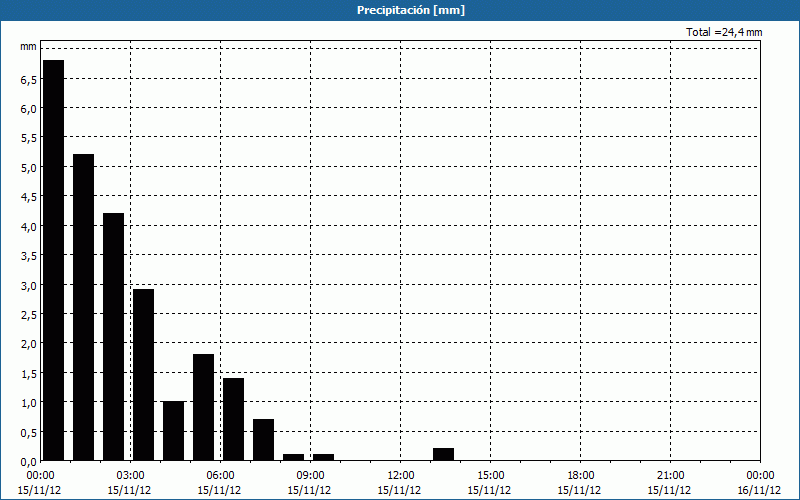Click the 00:00 time label dated 15/11/12
800x500 pixels.
tap(40, 476)
